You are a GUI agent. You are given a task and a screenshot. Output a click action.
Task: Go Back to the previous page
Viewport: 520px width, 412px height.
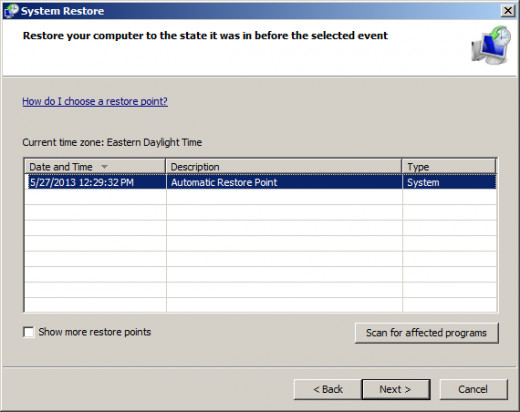(327, 389)
